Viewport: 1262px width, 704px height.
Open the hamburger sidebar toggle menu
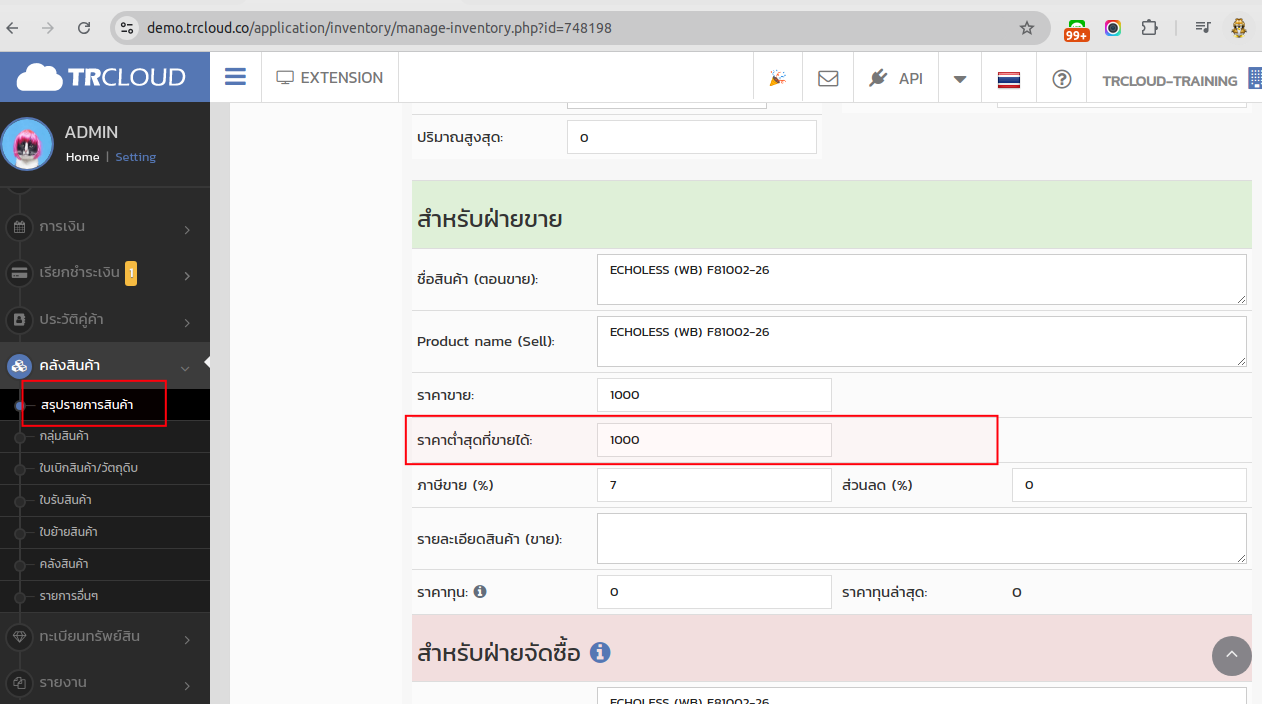(x=235, y=77)
